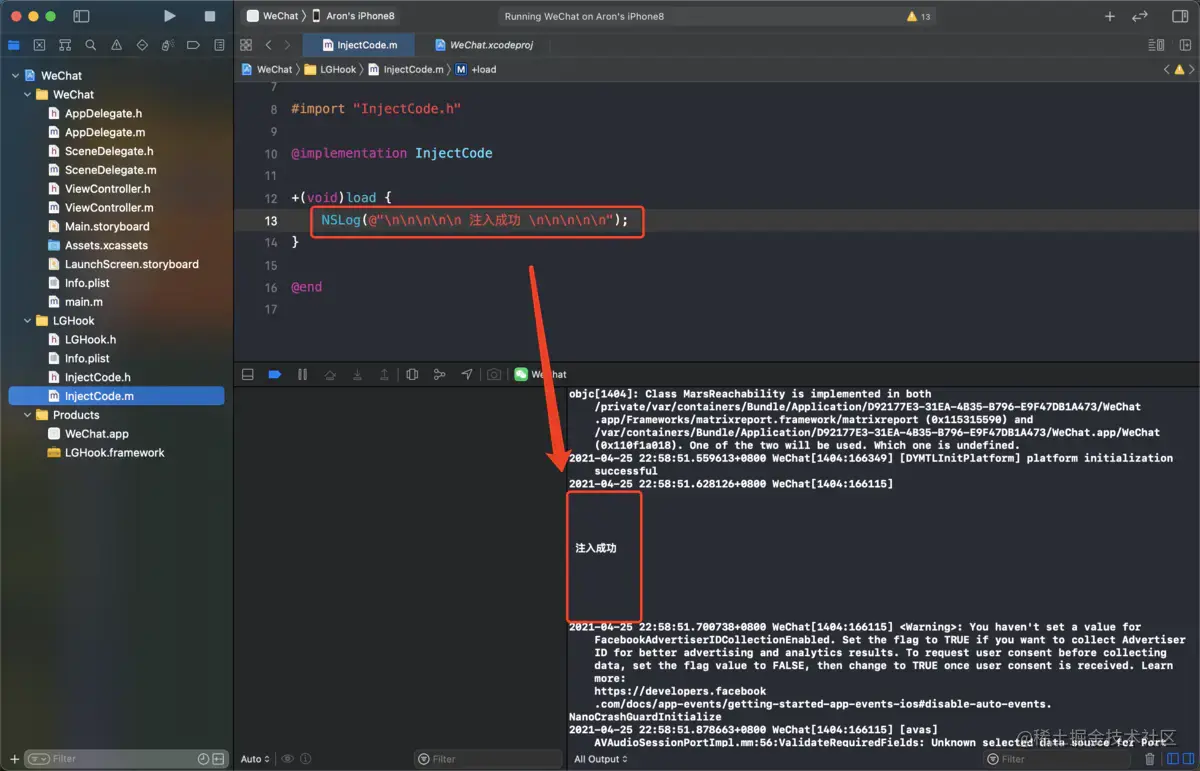
Task: Open the Test navigator diamond icon
Action: click(142, 45)
